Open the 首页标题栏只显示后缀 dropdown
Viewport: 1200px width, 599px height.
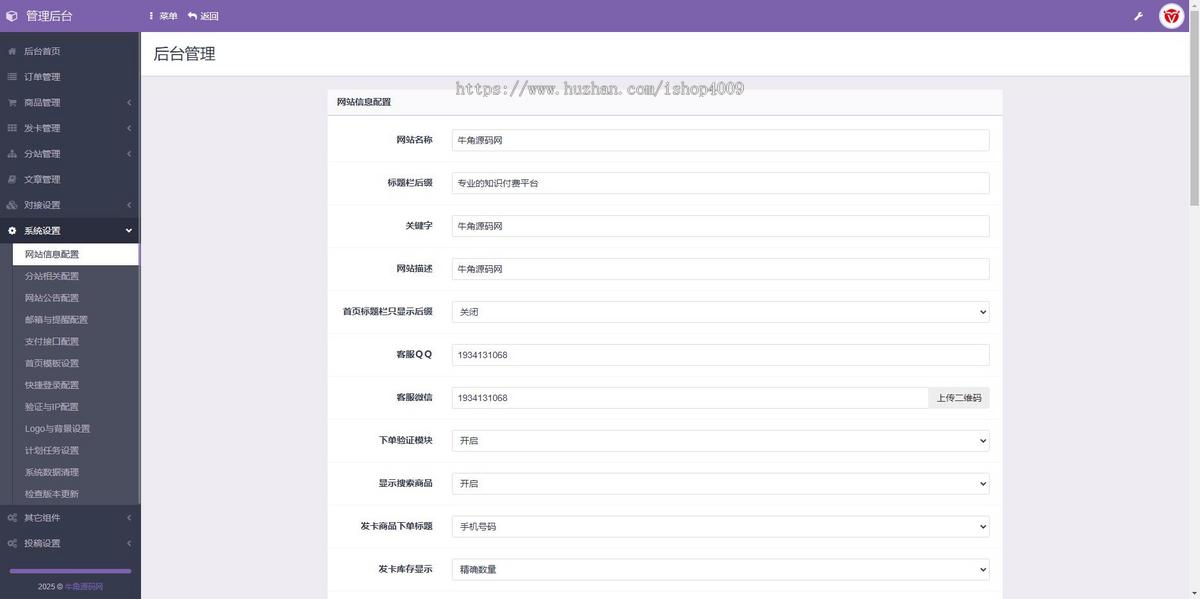coord(720,312)
